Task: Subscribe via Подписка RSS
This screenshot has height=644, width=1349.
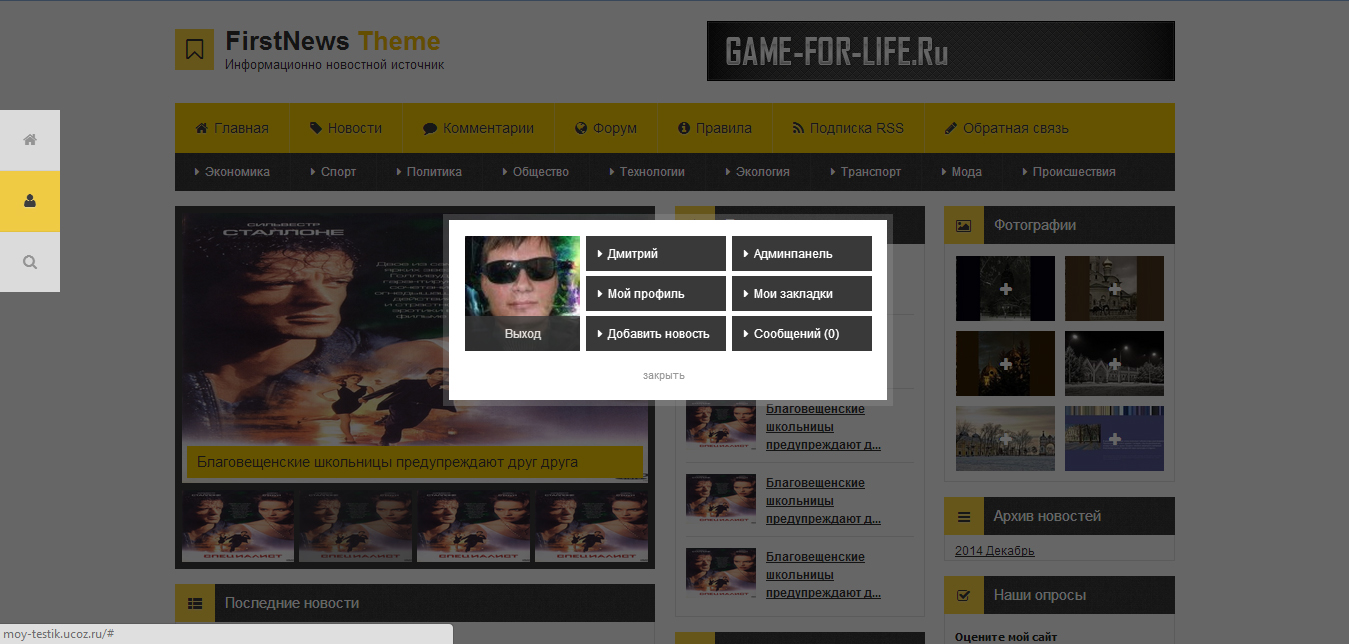Action: (848, 128)
